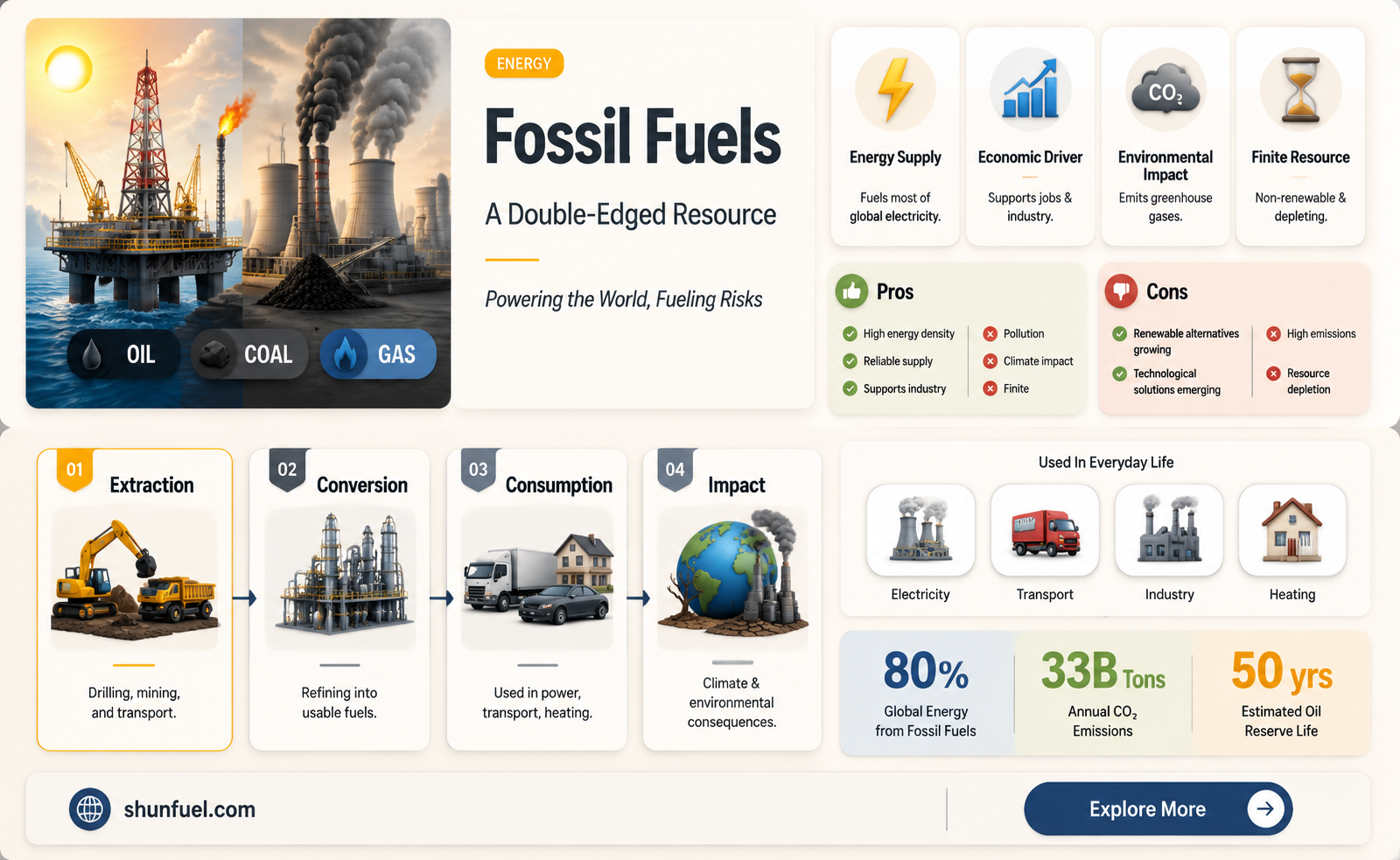Image resolution: width=1400 pixels, height=860 pixels.
Task: Click the bar chart Economic Driver icon
Action: (1030, 89)
